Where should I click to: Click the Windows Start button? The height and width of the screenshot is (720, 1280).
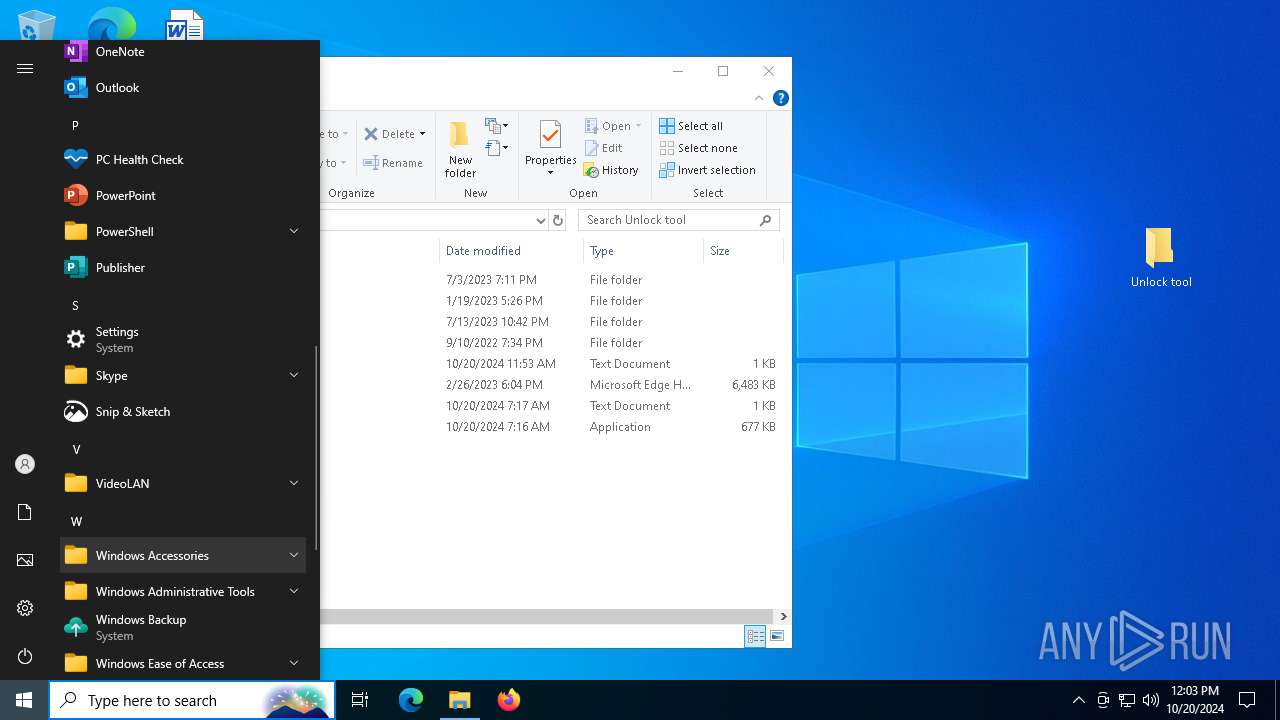24,700
